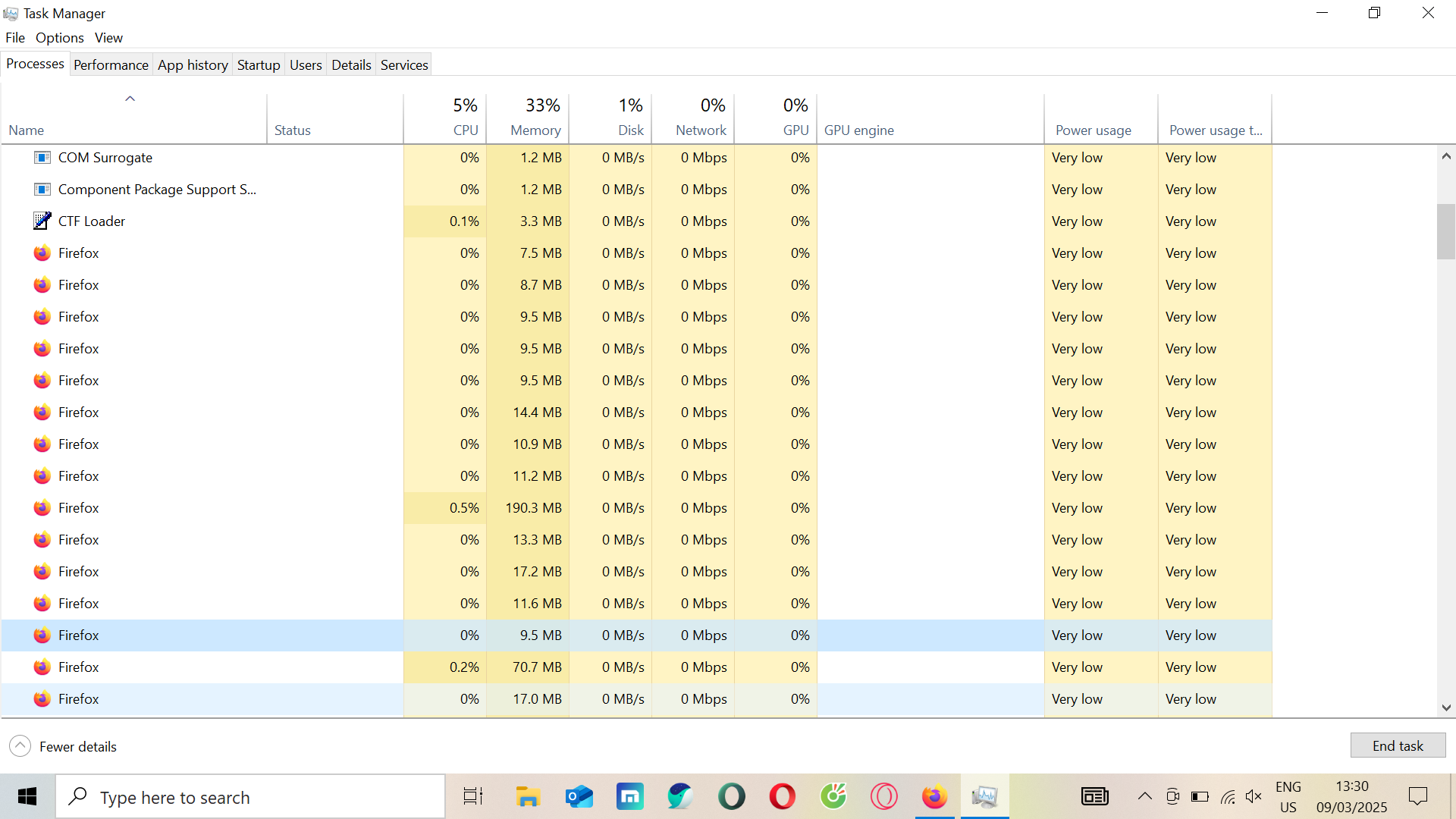
Task: Click Firefox icon in 17.2 MB row
Action: pyautogui.click(x=42, y=572)
